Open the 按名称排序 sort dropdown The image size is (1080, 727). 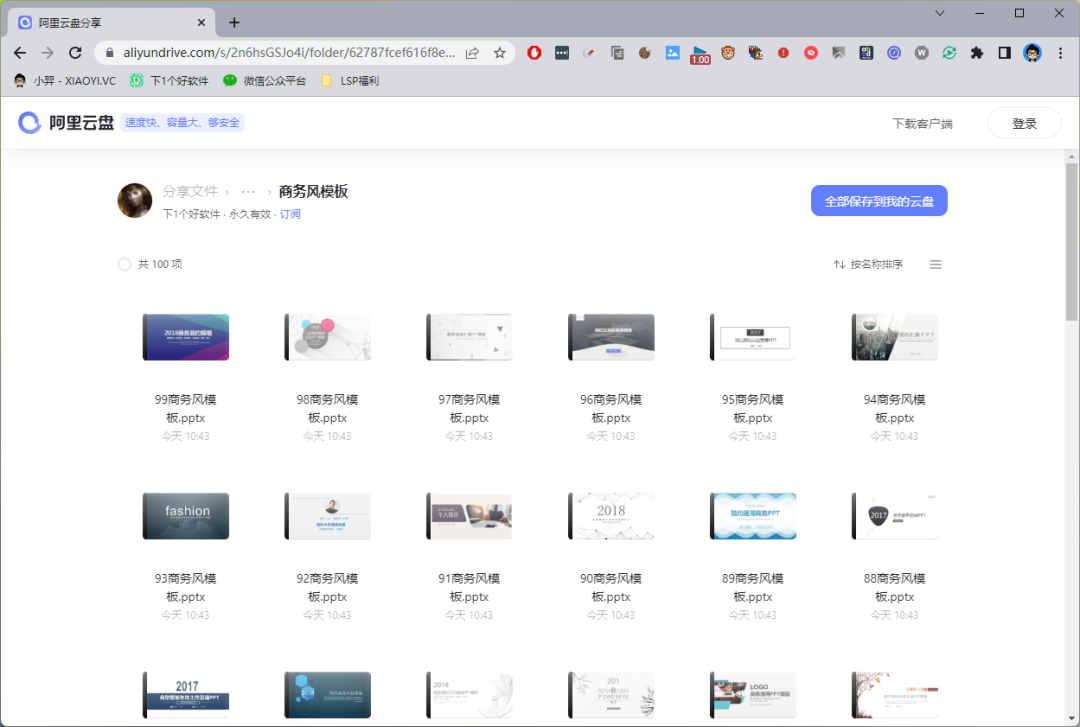[868, 265]
